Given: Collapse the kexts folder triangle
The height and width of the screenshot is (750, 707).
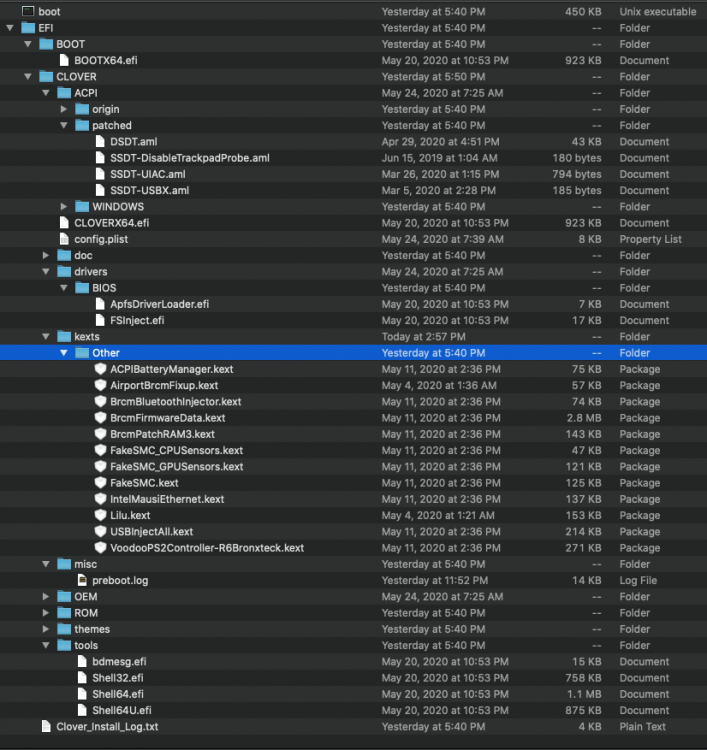Looking at the screenshot, I should coord(46,337).
